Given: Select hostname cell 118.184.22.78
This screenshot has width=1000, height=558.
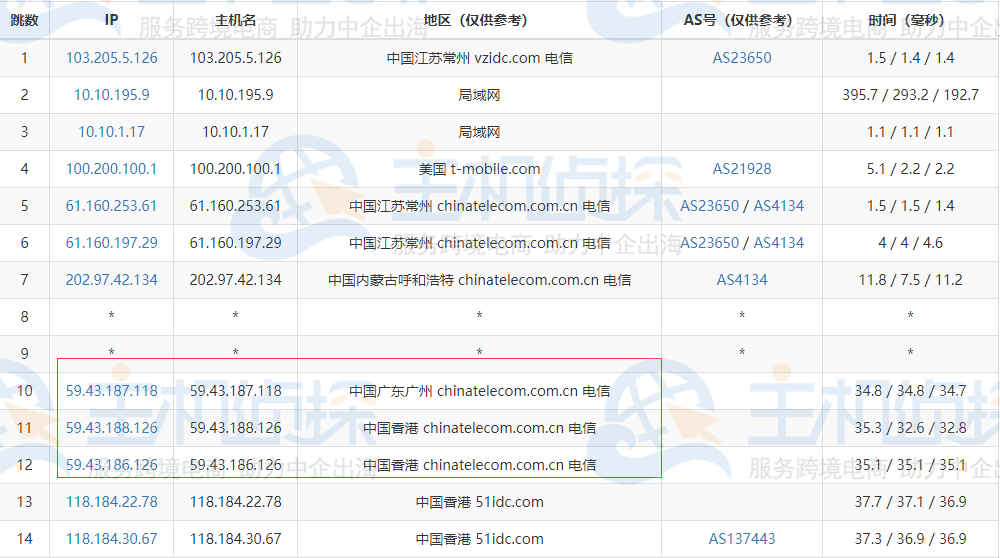Looking at the screenshot, I should coord(235,502).
